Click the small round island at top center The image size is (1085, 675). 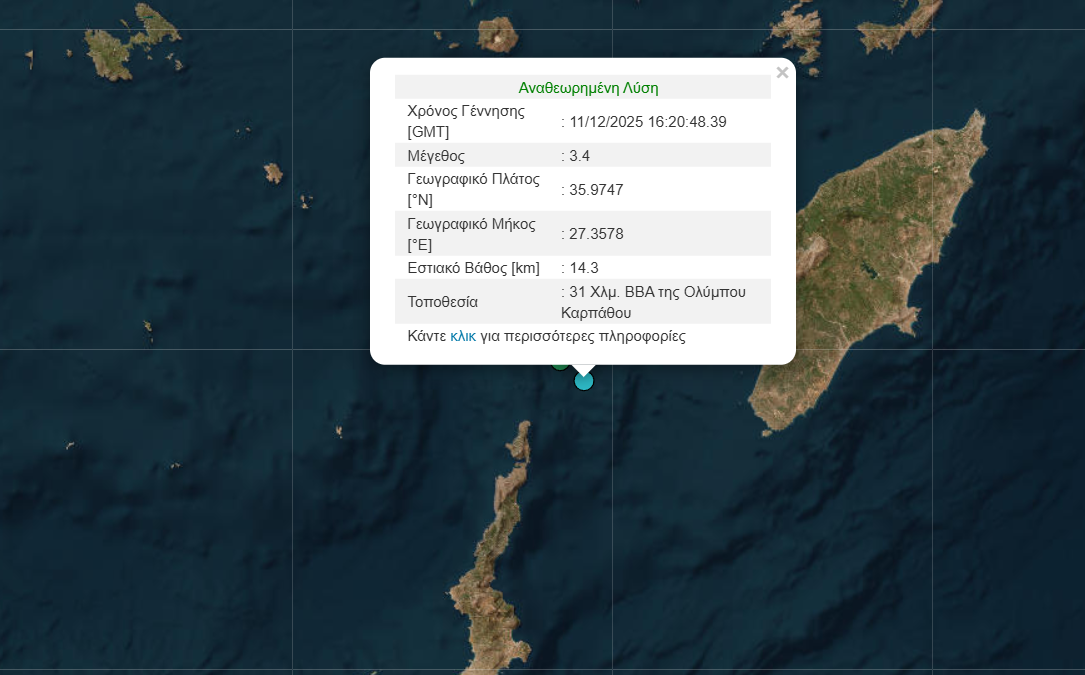[495, 38]
